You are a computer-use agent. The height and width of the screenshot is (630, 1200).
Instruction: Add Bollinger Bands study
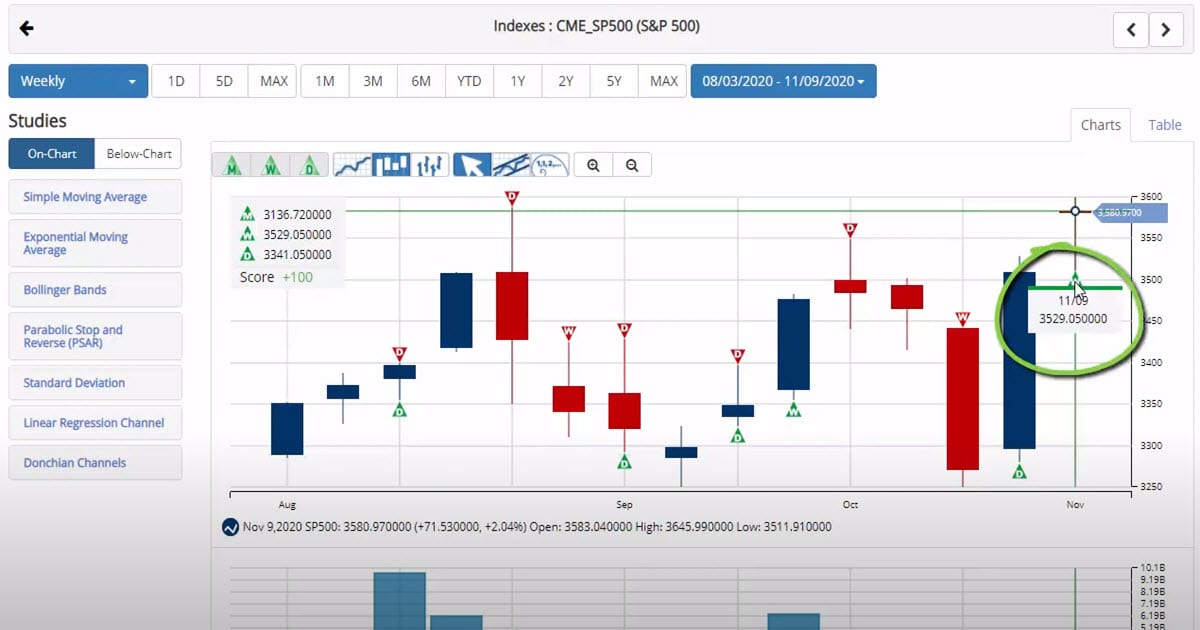tap(95, 290)
